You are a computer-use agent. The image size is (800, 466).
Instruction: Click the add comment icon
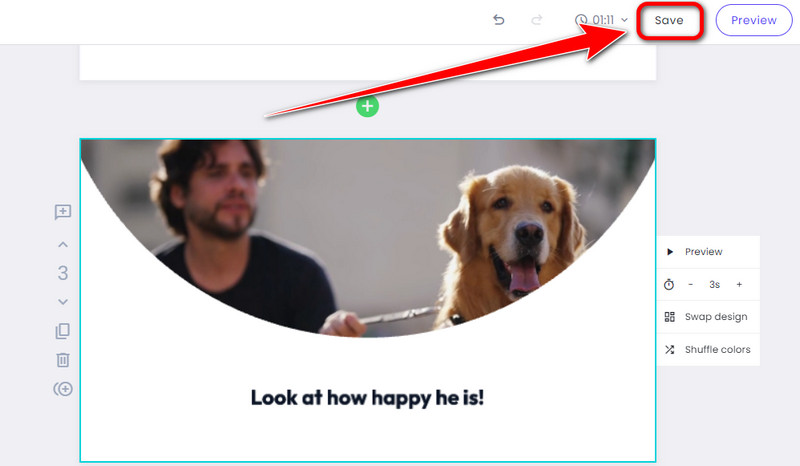(x=63, y=212)
